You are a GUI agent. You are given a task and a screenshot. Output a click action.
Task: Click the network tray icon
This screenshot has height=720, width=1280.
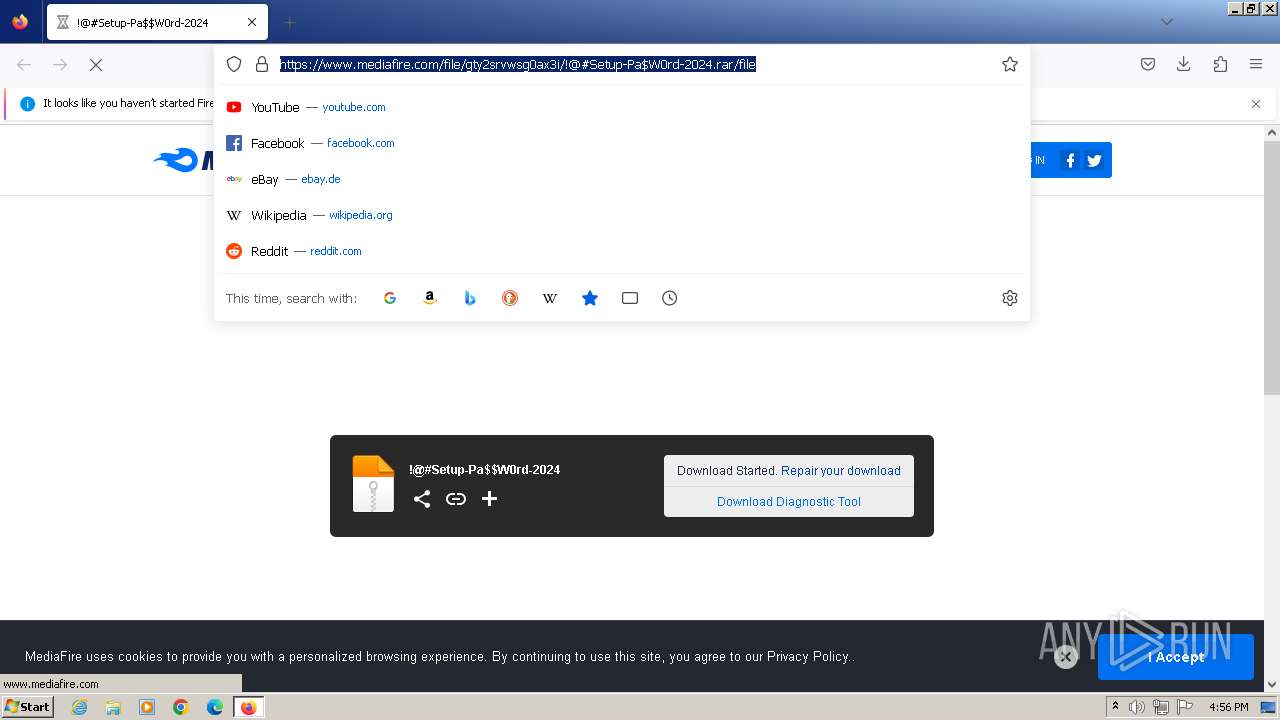(1161, 707)
